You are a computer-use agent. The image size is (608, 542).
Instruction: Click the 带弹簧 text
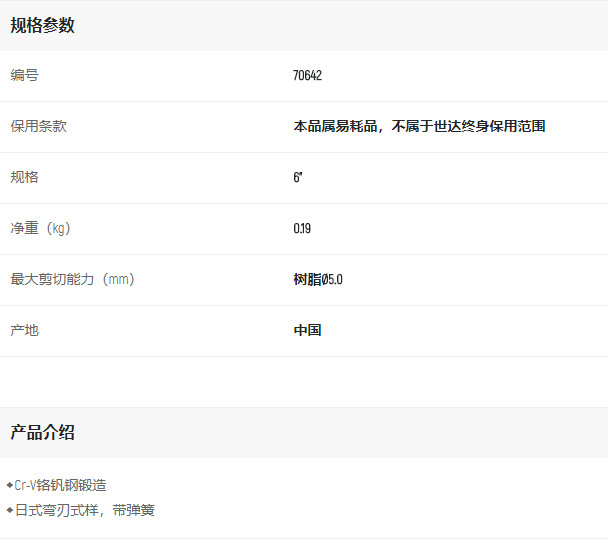tap(134, 510)
